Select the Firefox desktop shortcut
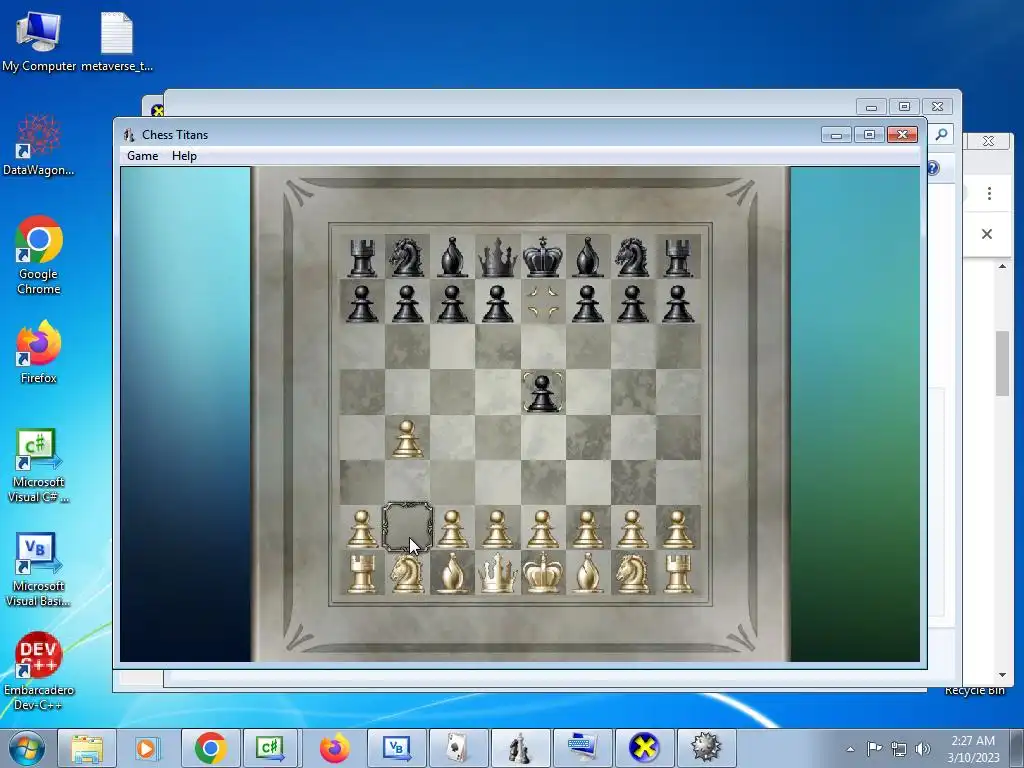1024x768 pixels. pyautogui.click(x=39, y=352)
